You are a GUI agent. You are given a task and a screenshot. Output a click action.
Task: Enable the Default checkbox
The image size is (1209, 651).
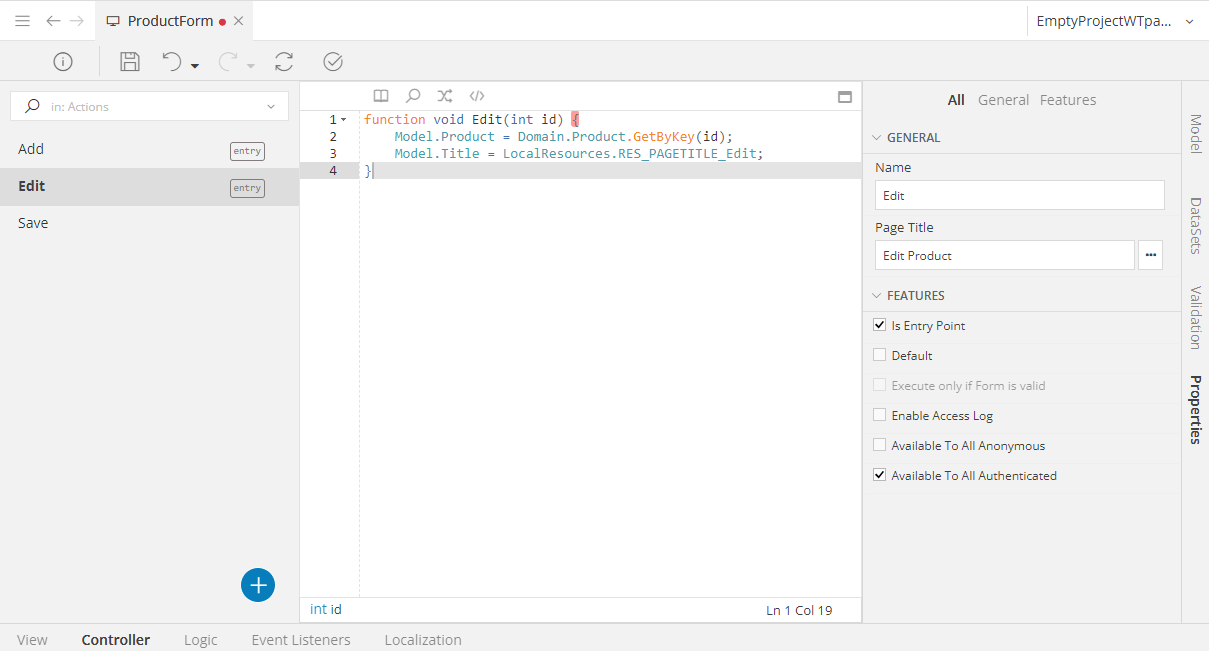point(880,355)
